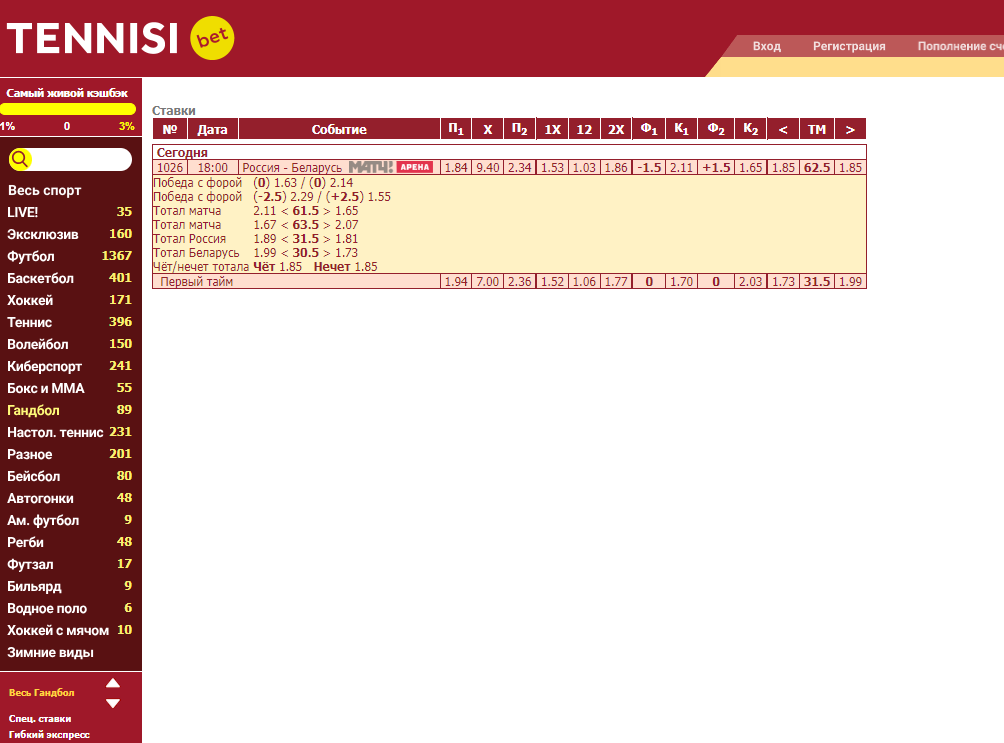Click the yellow cashback progress bar
Screen dimensions: 1004x743
(x=68, y=110)
